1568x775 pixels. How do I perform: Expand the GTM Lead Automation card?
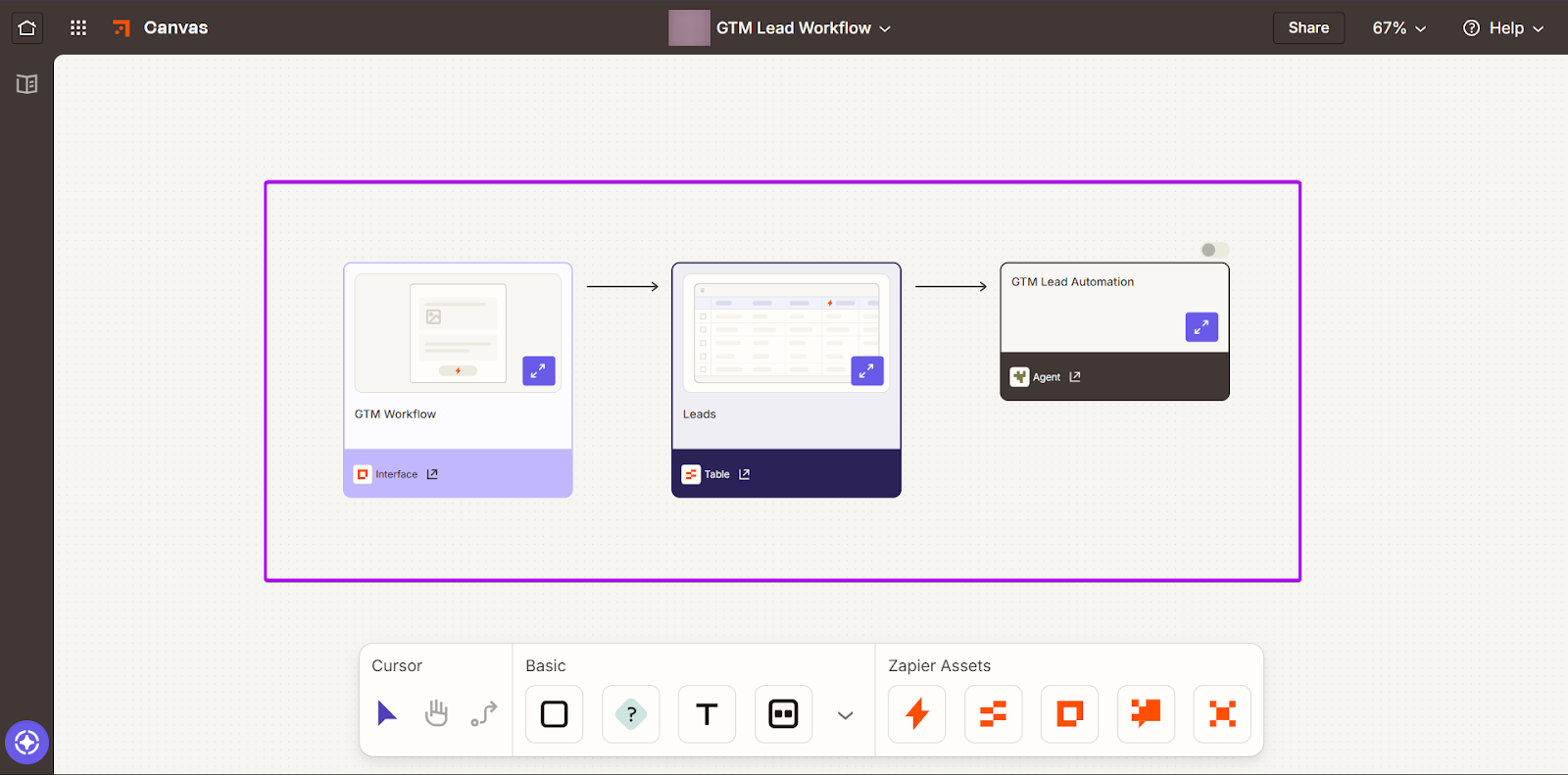(1201, 327)
